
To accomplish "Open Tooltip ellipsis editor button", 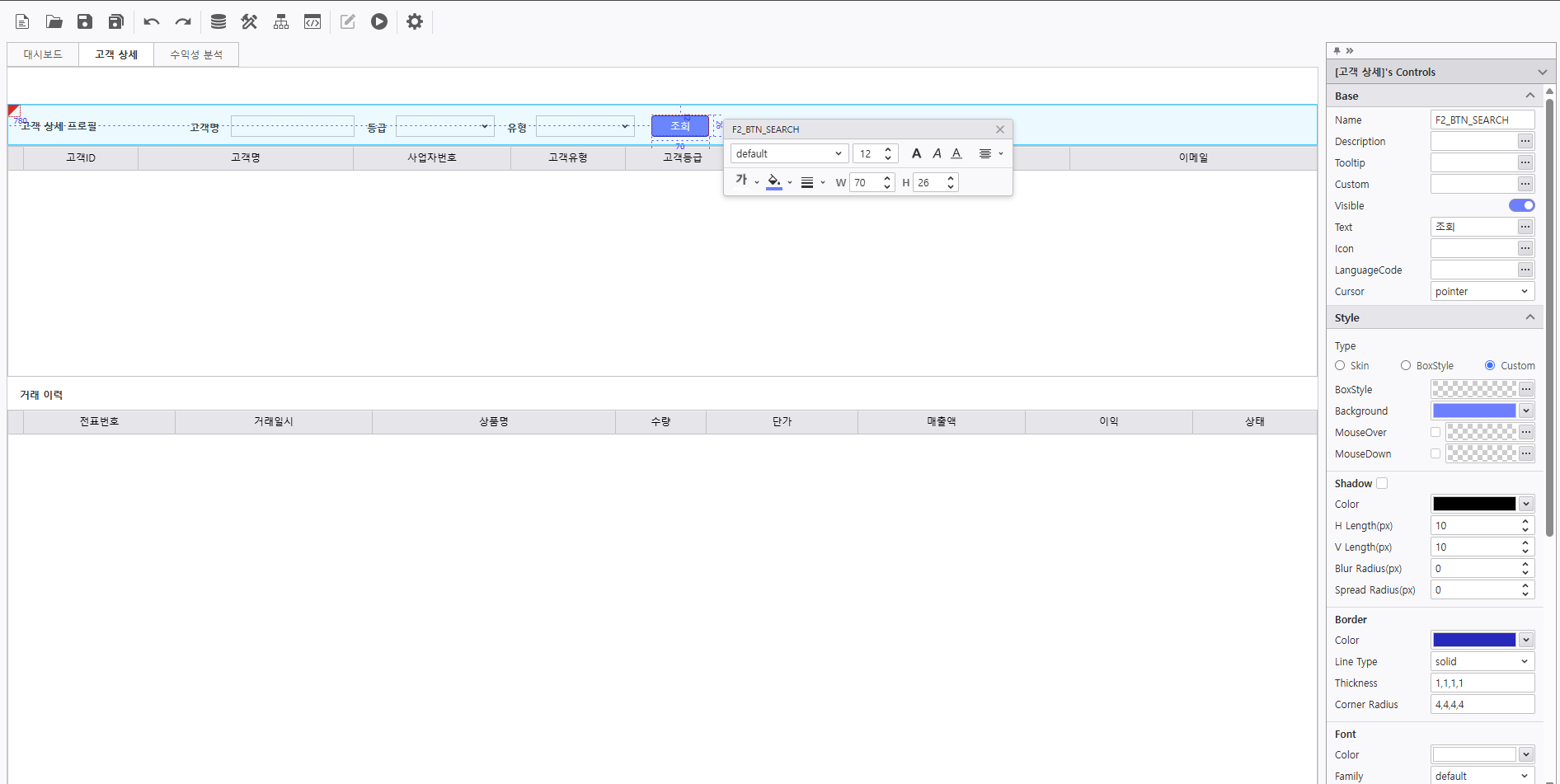I will (1525, 162).
